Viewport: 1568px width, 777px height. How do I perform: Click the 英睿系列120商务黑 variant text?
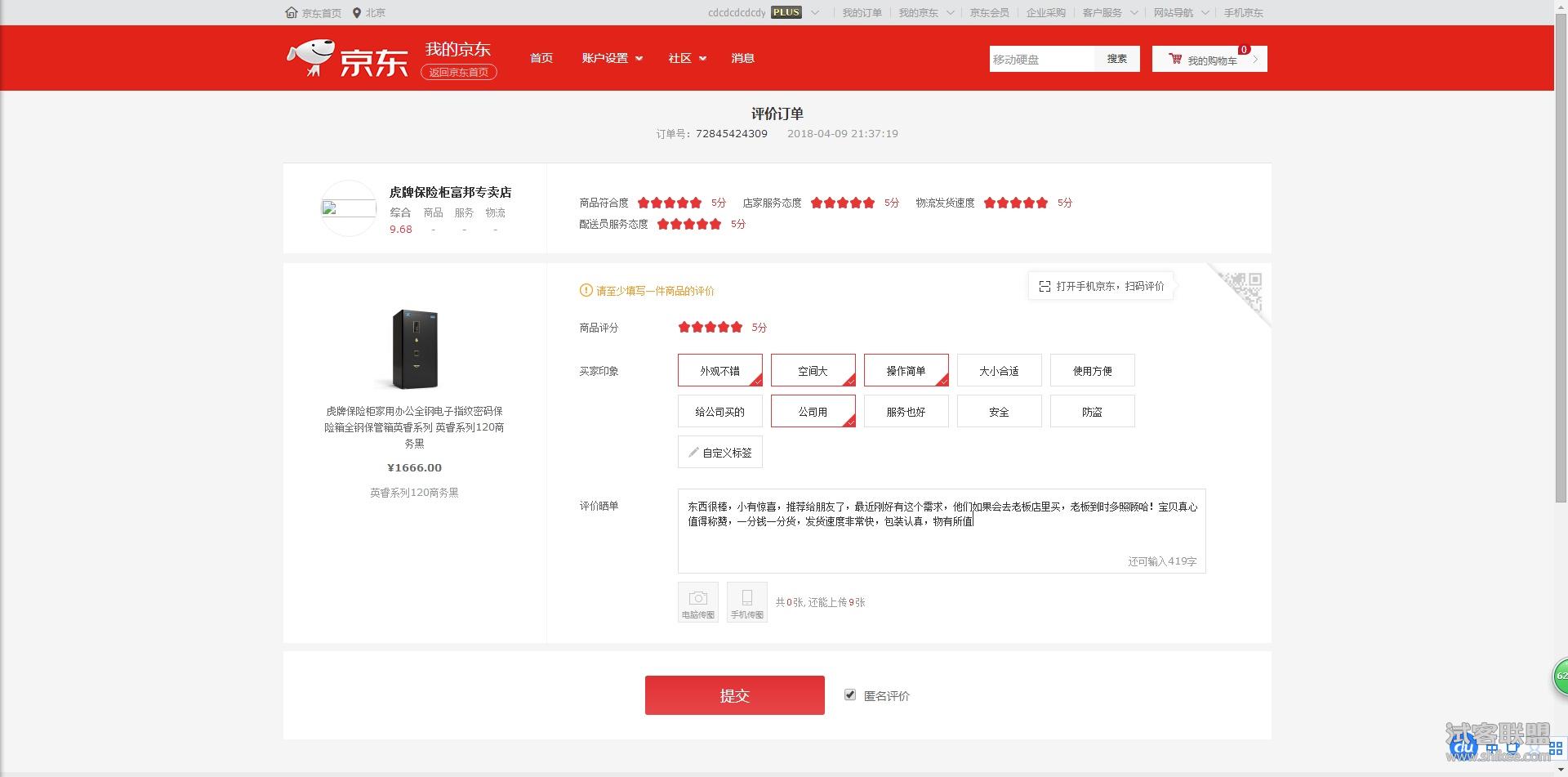point(414,493)
